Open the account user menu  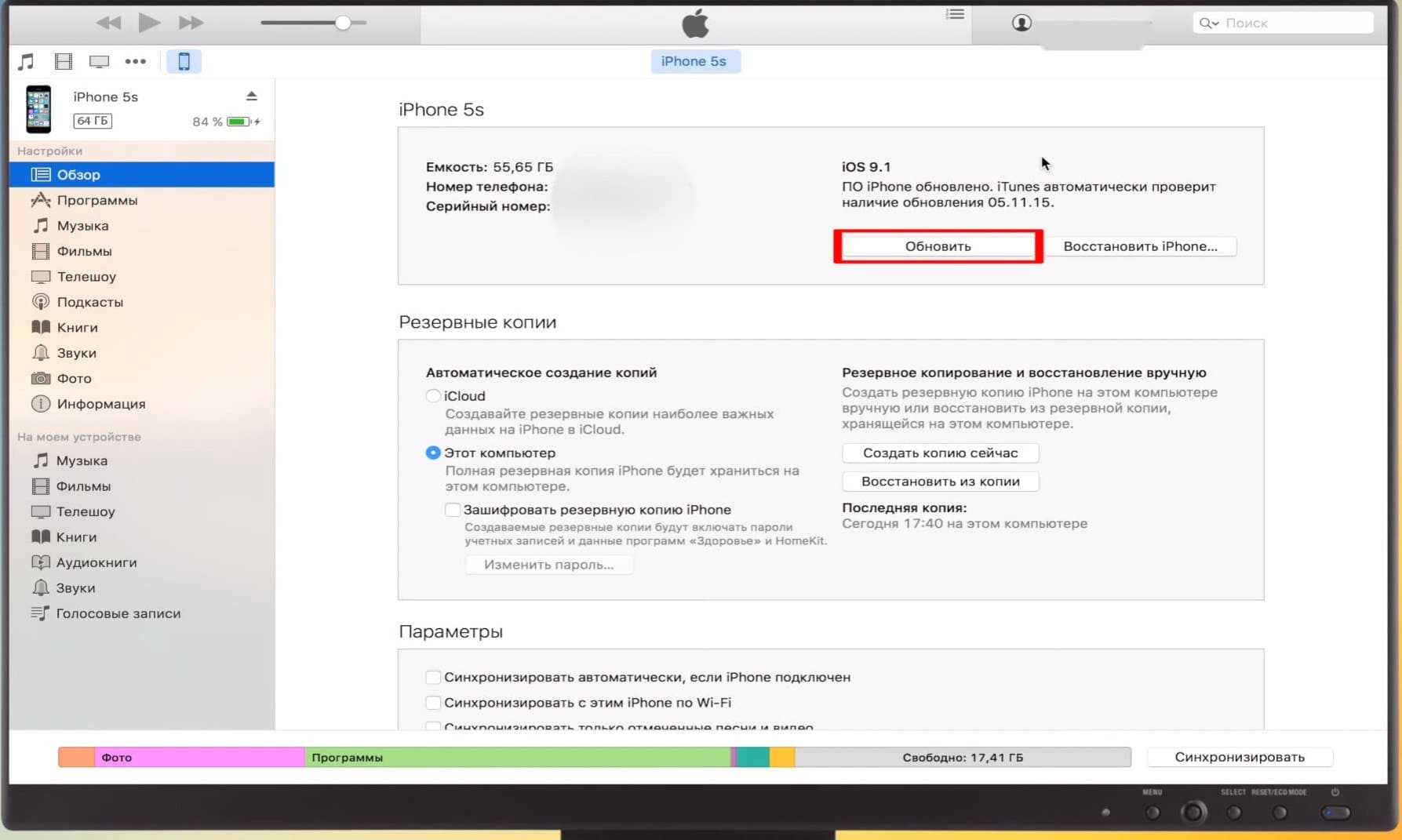[1021, 23]
